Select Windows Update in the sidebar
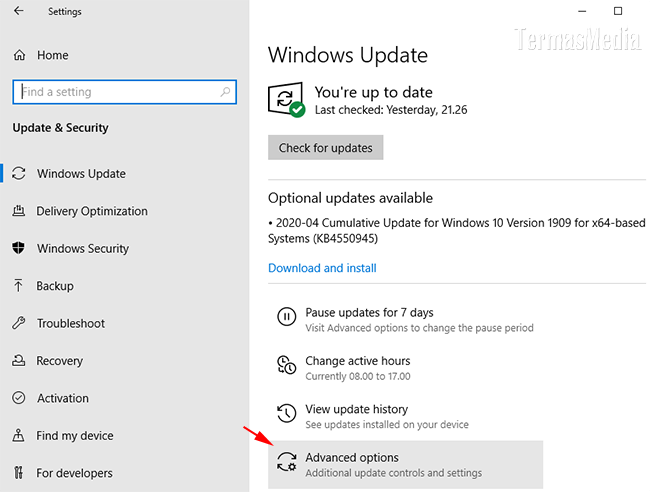 click(81, 173)
